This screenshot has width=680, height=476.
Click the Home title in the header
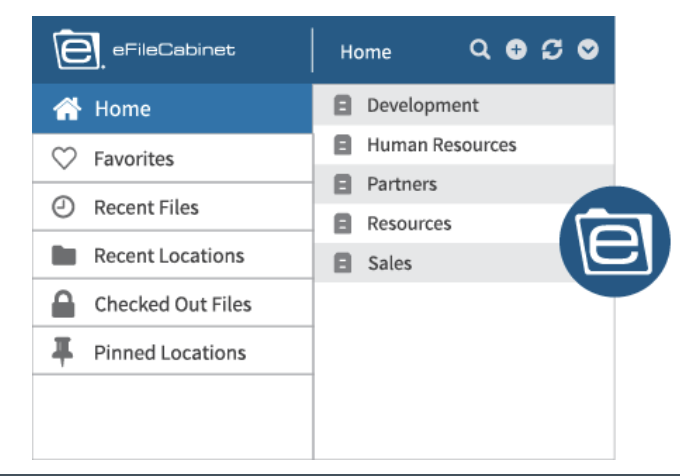click(366, 52)
